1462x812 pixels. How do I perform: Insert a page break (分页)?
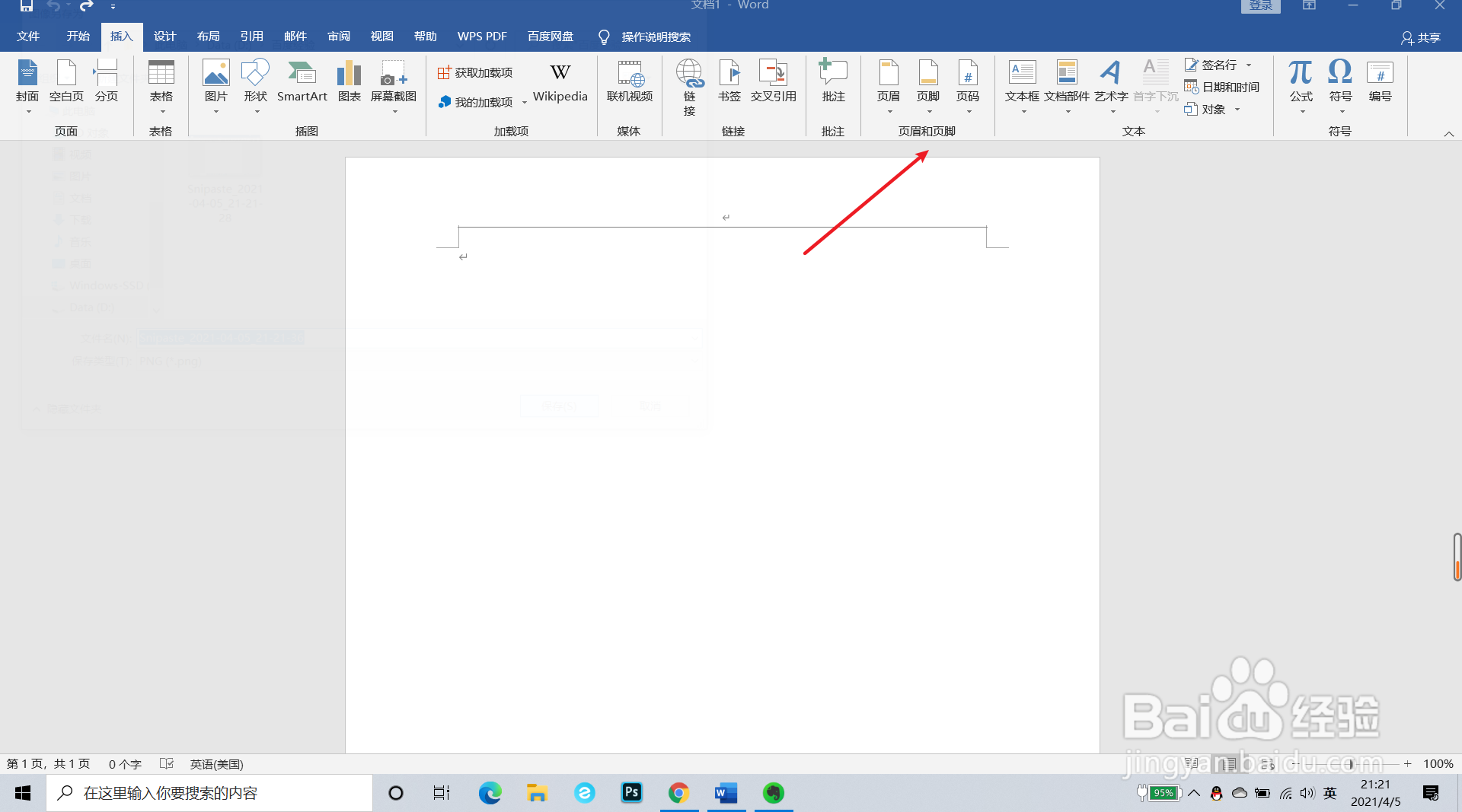point(106,81)
